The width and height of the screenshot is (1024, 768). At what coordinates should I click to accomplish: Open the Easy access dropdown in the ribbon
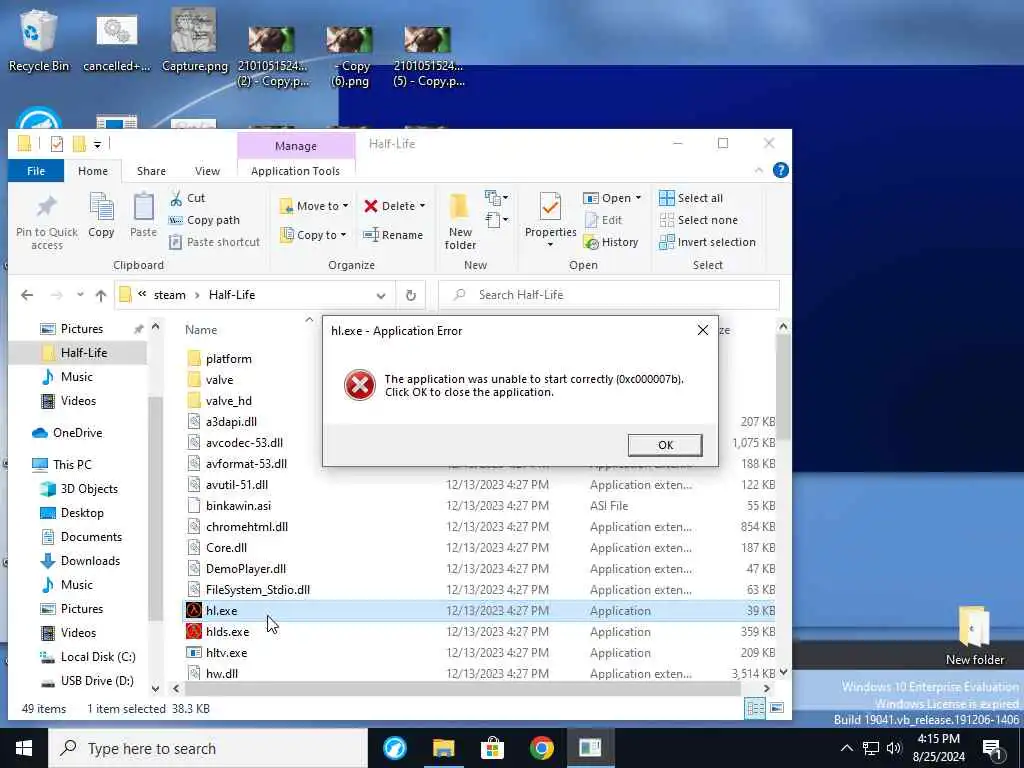tap(496, 219)
